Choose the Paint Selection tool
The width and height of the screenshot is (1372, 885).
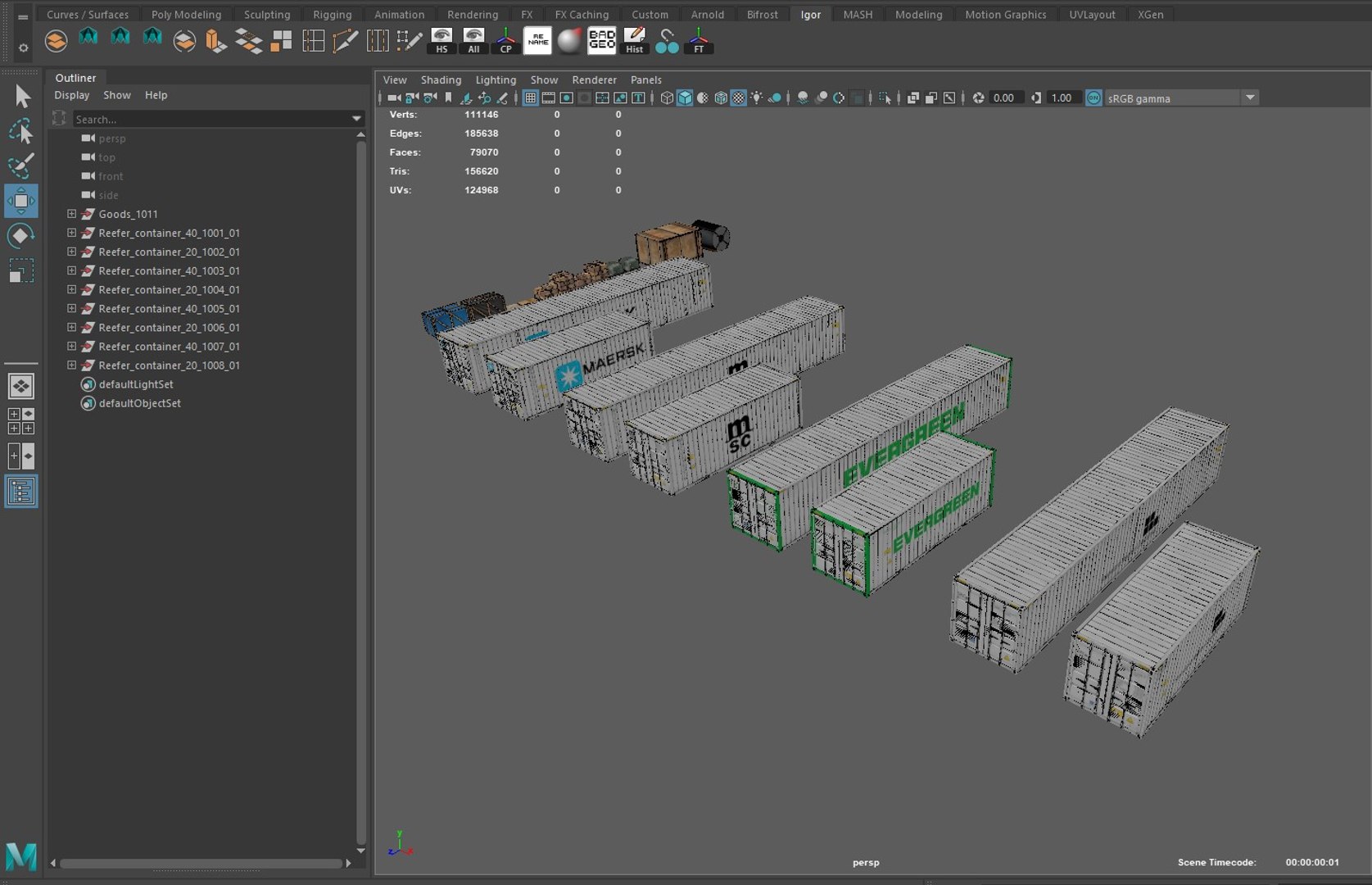pyautogui.click(x=21, y=166)
